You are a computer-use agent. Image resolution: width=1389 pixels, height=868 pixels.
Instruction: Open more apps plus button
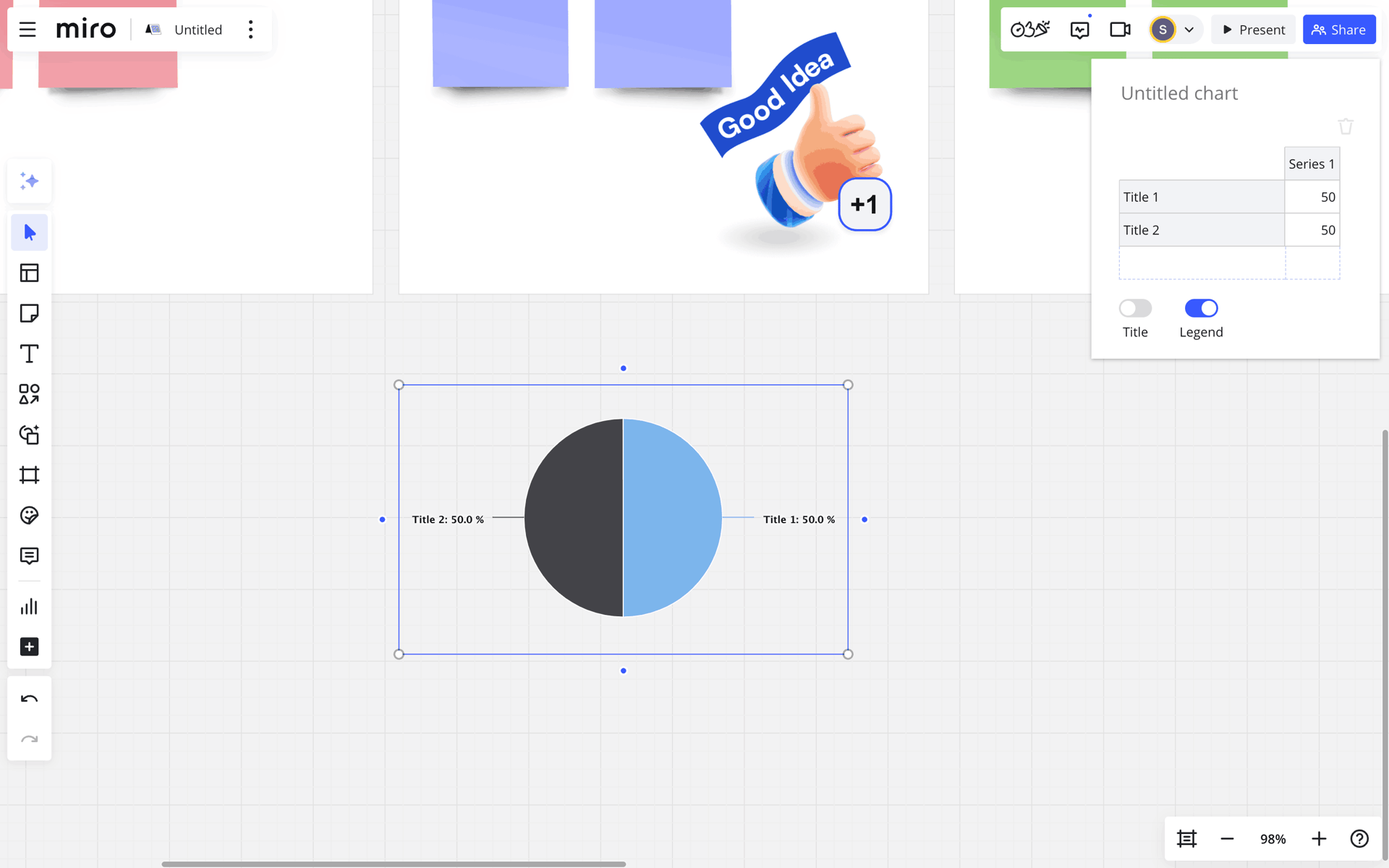30,647
